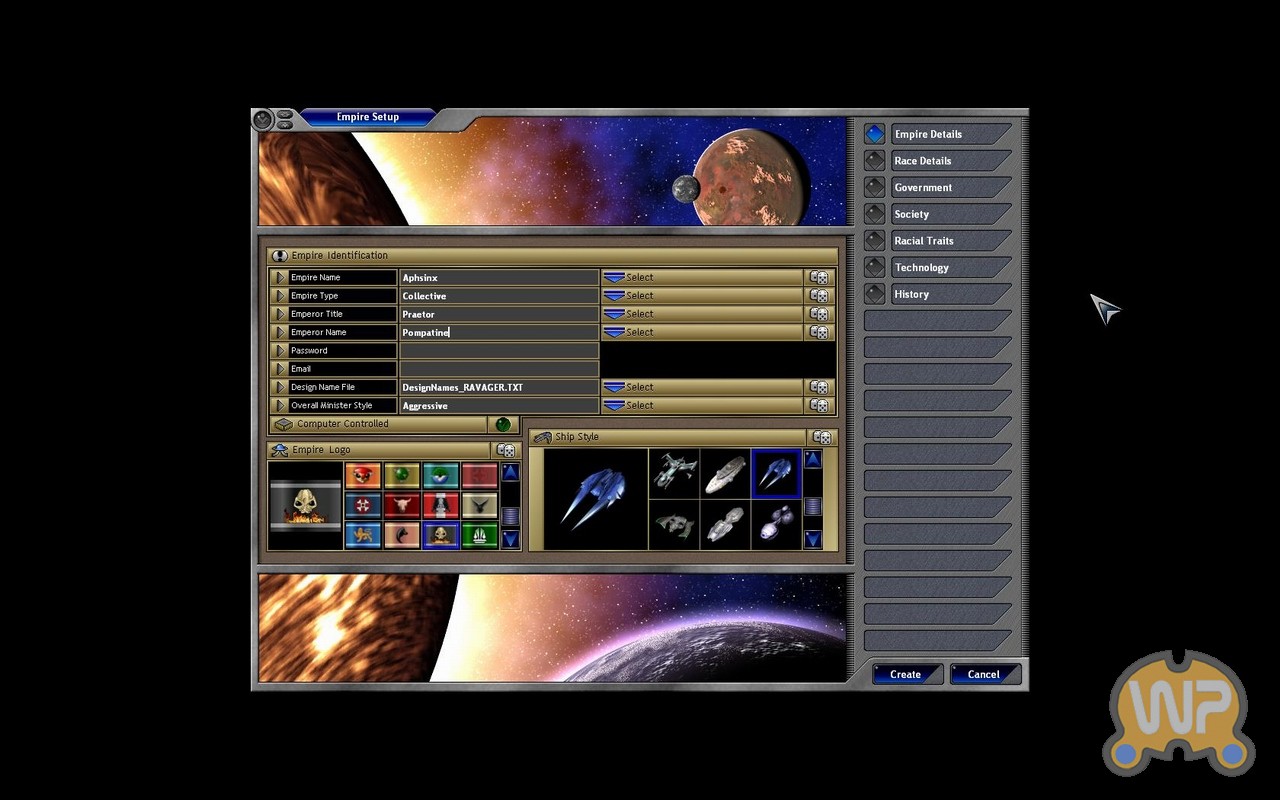Open the Emperor Name Select dropdown
This screenshot has height=800, width=1280.
[702, 332]
